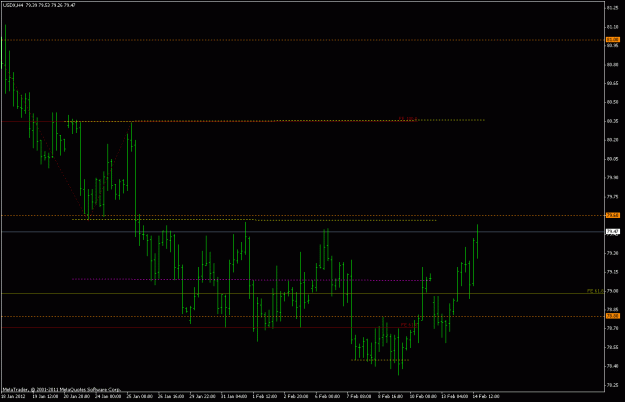The width and height of the screenshot is (625, 402).
Task: Click the USDJPY H4 chart title text
Action: click(x=39, y=5)
